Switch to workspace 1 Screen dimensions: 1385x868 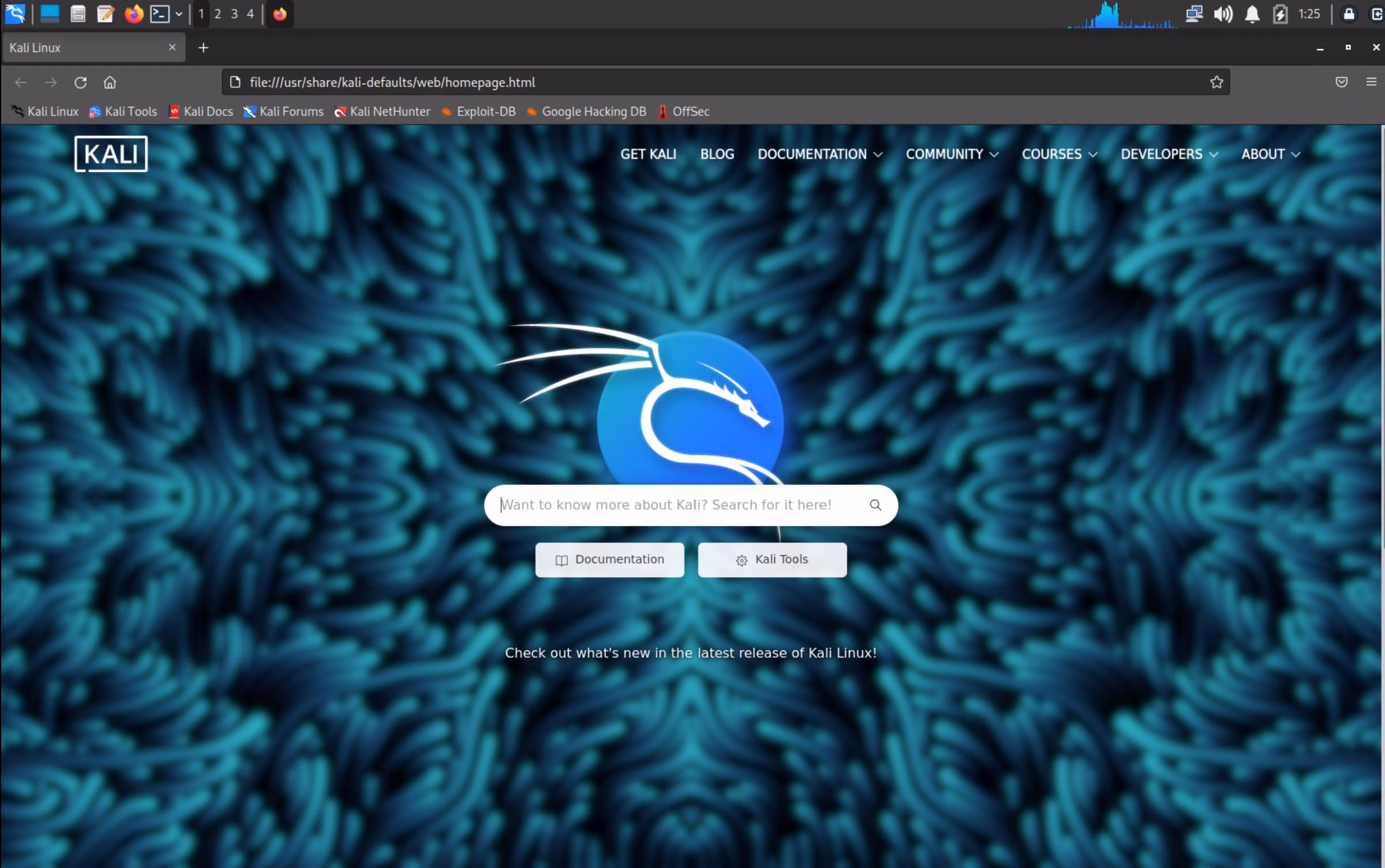[x=201, y=14]
